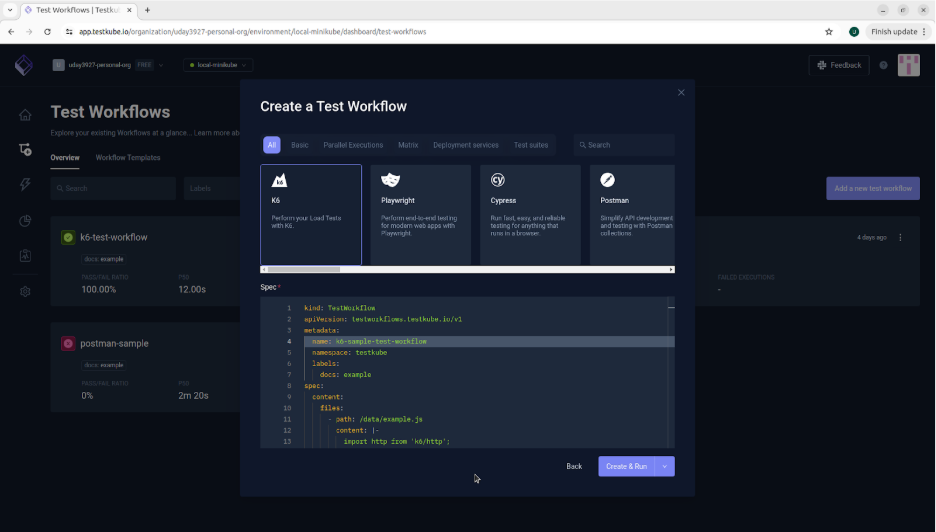The height and width of the screenshot is (532, 936).
Task: Open the three-dot menu for k6-test-workflow
Action: [x=900, y=237]
